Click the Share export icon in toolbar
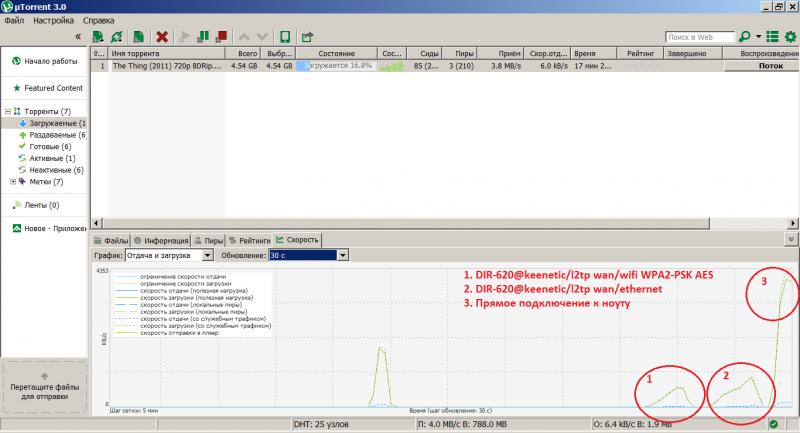800x433 pixels. (x=307, y=37)
